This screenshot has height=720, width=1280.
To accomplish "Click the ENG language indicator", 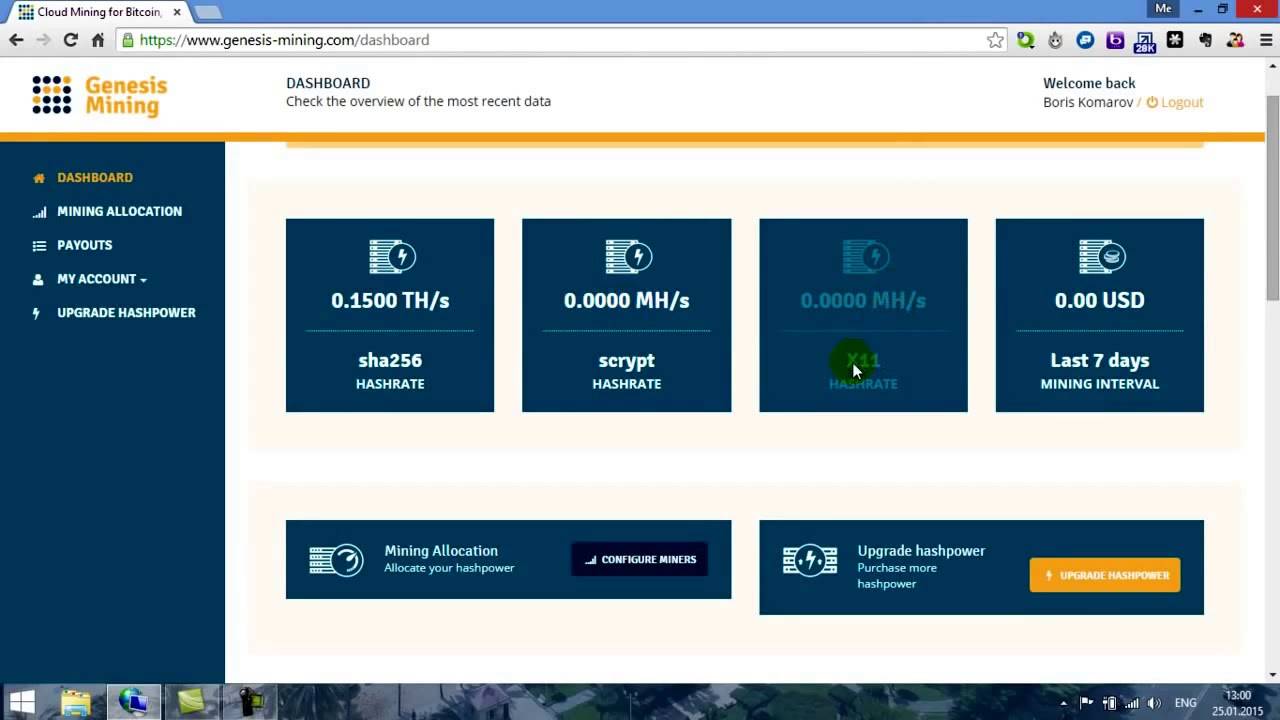I will coord(1185,703).
